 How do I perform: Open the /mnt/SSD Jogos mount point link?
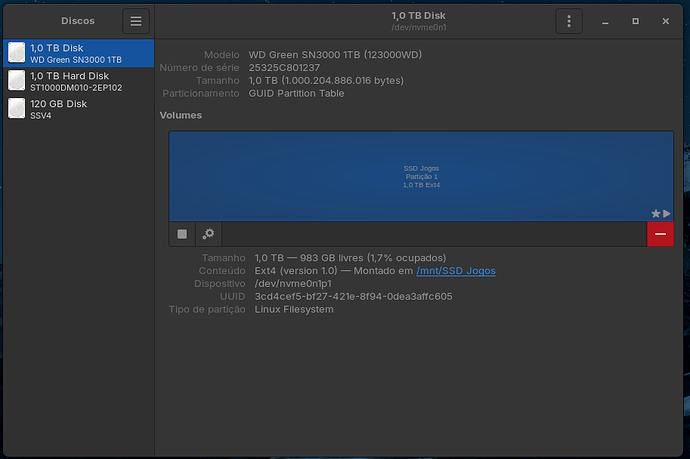[x=456, y=271]
